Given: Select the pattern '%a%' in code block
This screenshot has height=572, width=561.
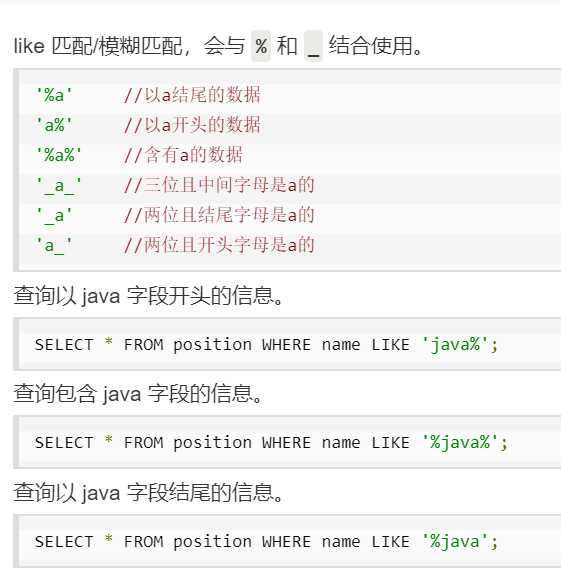Looking at the screenshot, I should pyautogui.click(x=59, y=155).
